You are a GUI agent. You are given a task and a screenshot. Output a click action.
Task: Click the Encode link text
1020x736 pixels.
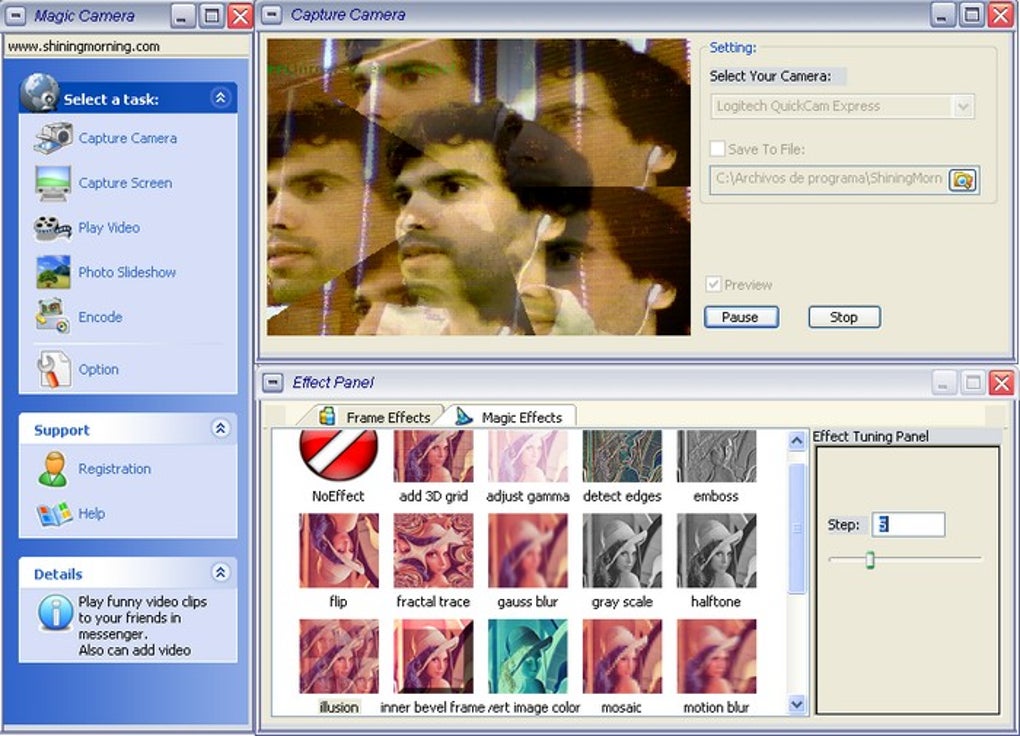point(100,317)
